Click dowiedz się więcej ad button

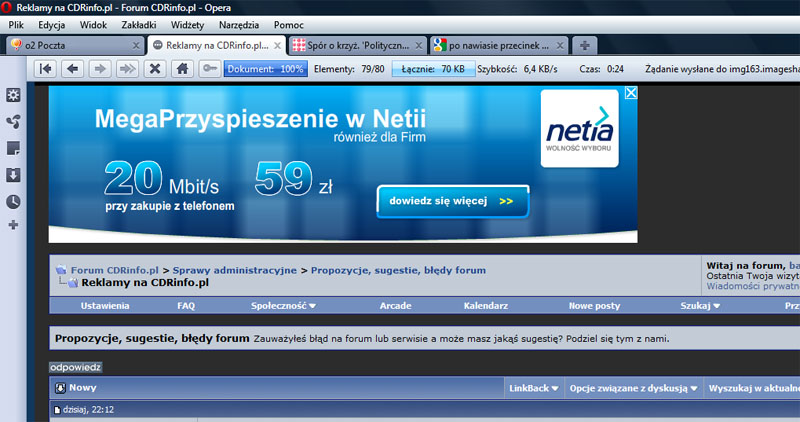coord(453,201)
